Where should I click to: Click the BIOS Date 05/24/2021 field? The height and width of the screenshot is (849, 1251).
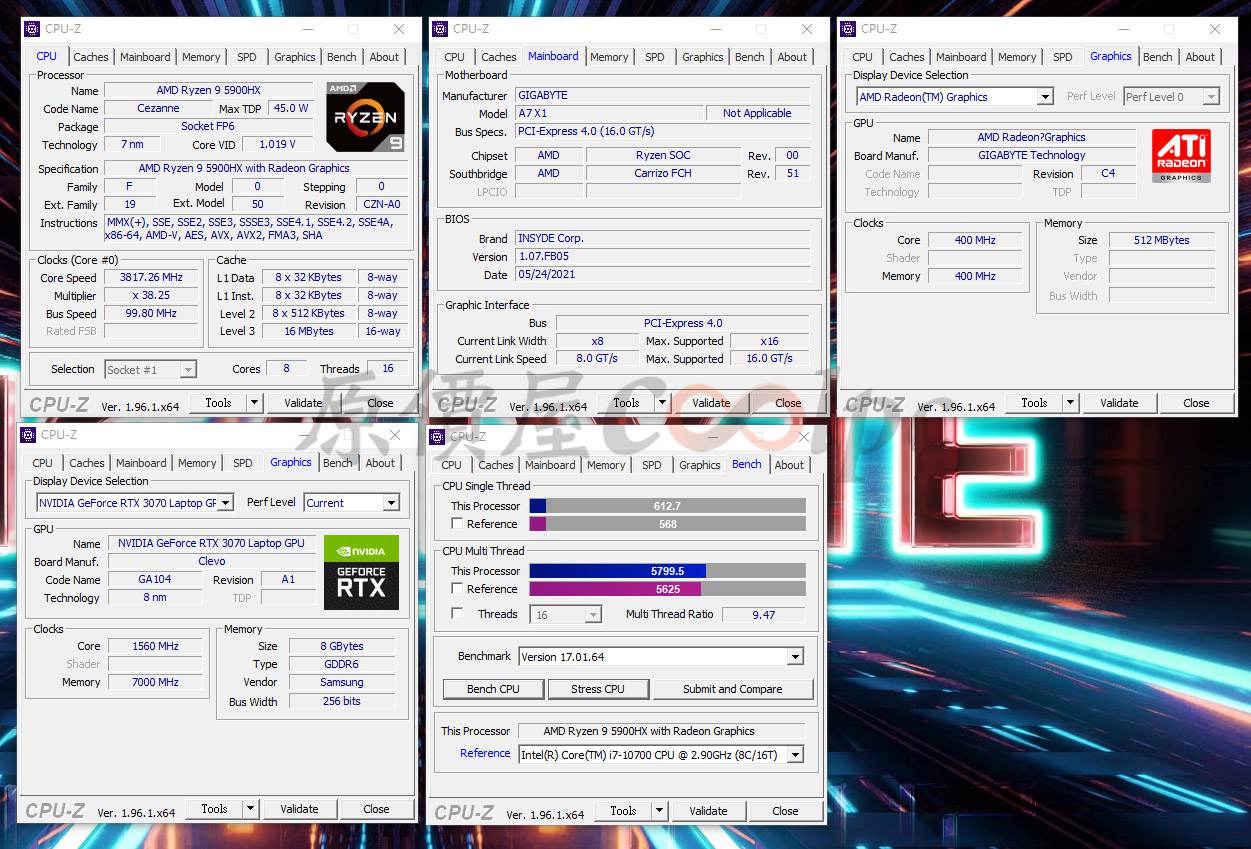(x=662, y=275)
